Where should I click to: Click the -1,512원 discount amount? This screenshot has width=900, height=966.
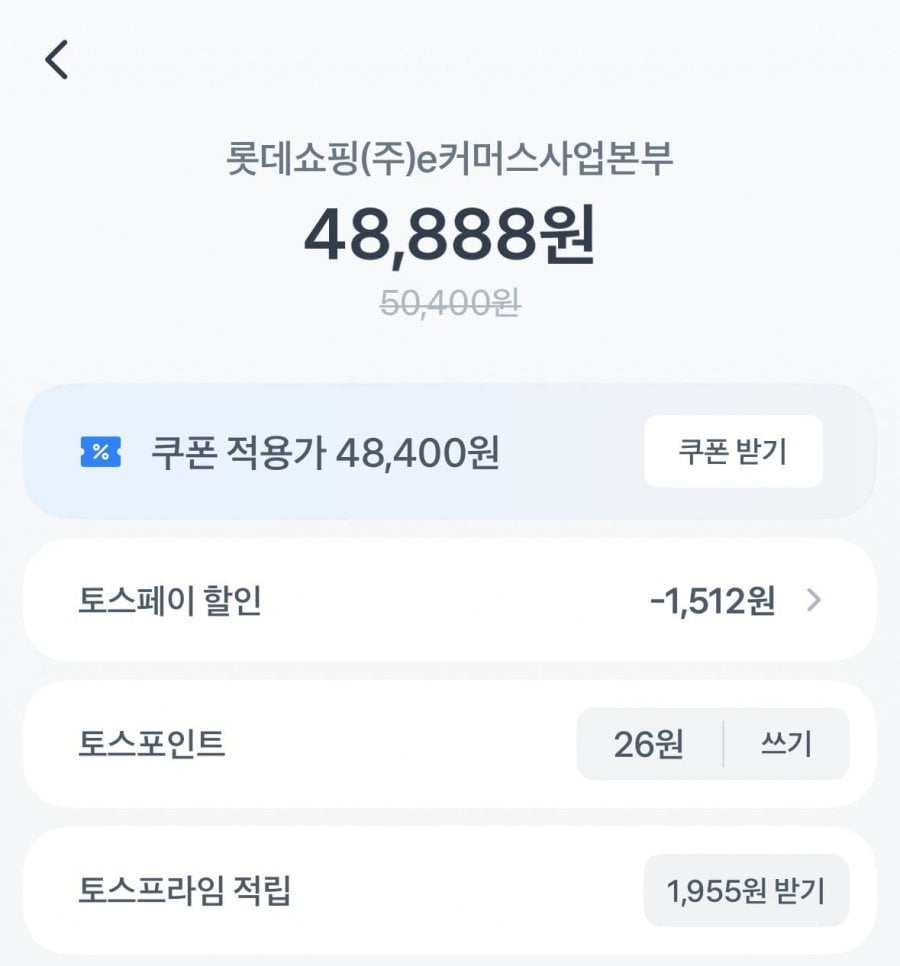pos(711,600)
